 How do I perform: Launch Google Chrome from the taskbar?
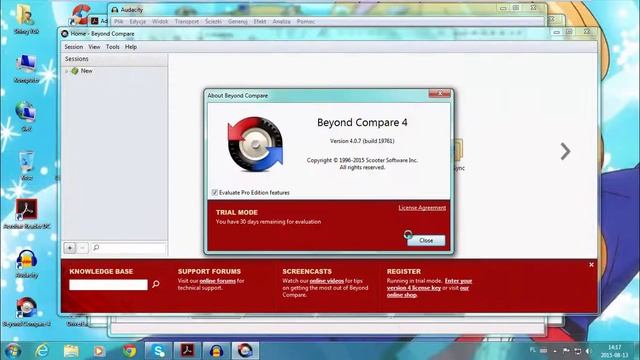(x=129, y=351)
